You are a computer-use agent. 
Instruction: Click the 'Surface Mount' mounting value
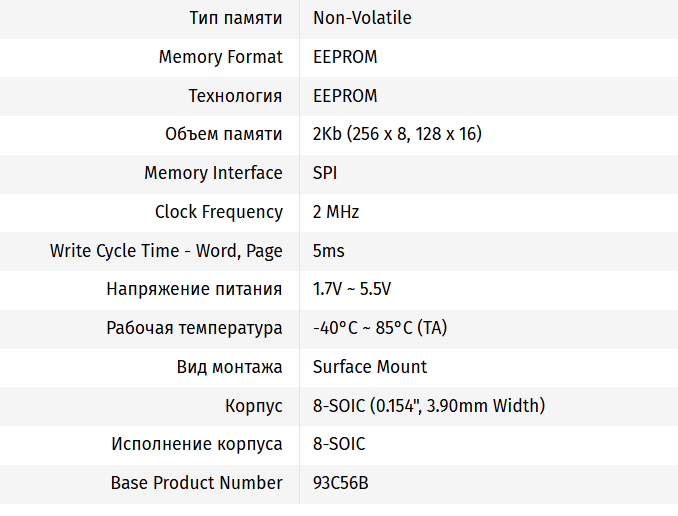point(370,367)
